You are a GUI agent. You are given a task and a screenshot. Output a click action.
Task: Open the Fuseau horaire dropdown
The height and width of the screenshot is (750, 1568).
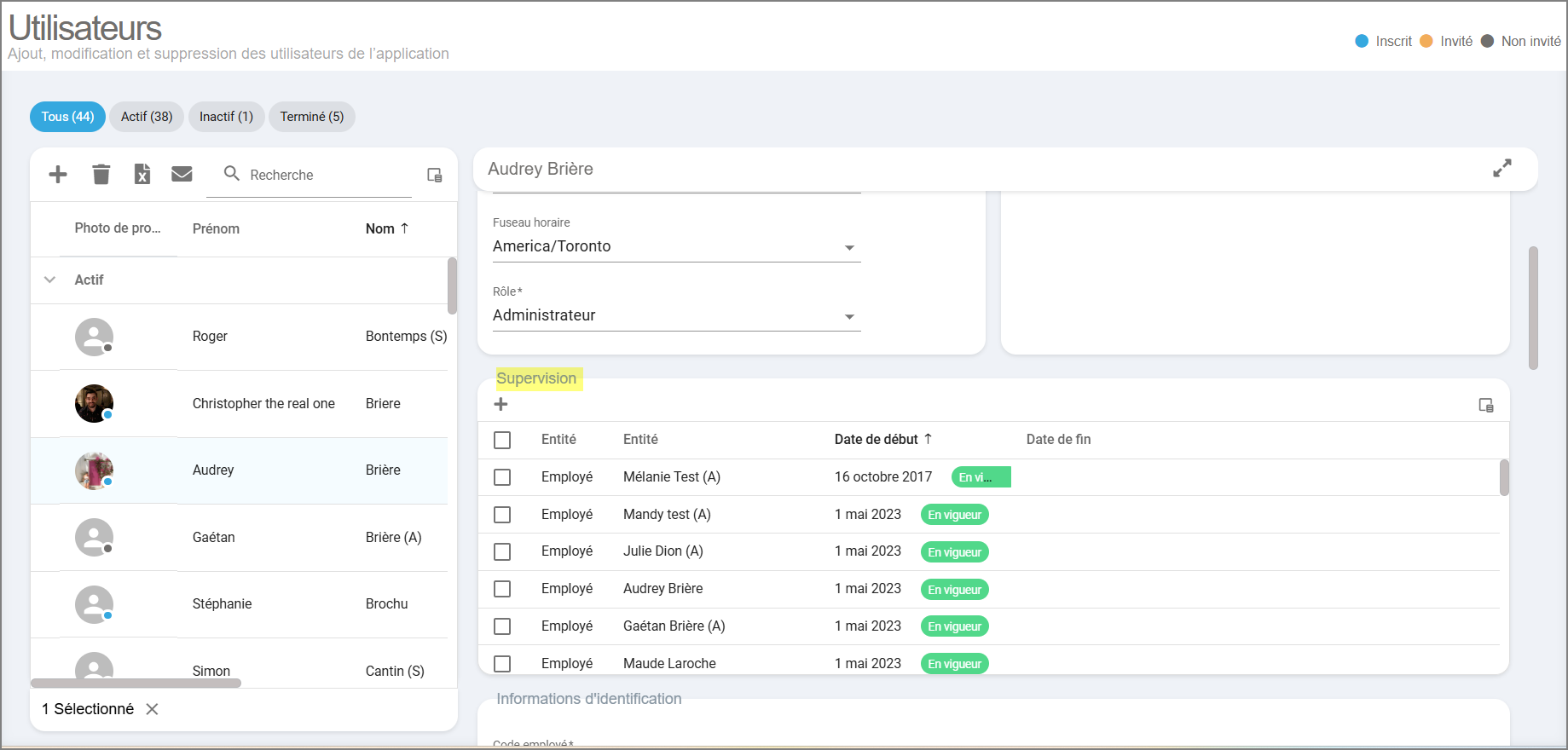click(x=677, y=247)
